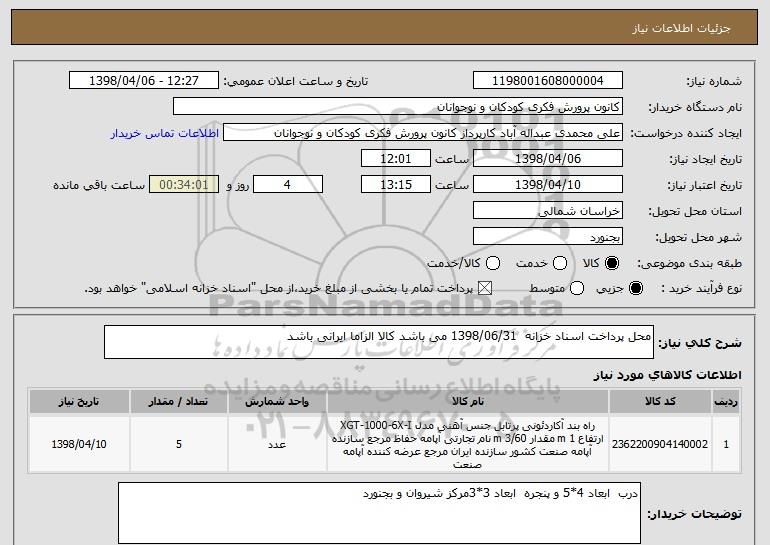The image size is (770, 545).
Task: Click the ساعت باقی مانده label
Action: [99, 185]
